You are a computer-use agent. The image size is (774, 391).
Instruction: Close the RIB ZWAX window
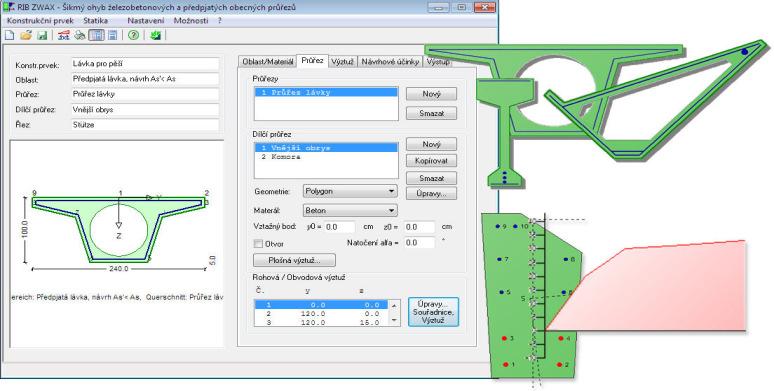(x=484, y=7)
